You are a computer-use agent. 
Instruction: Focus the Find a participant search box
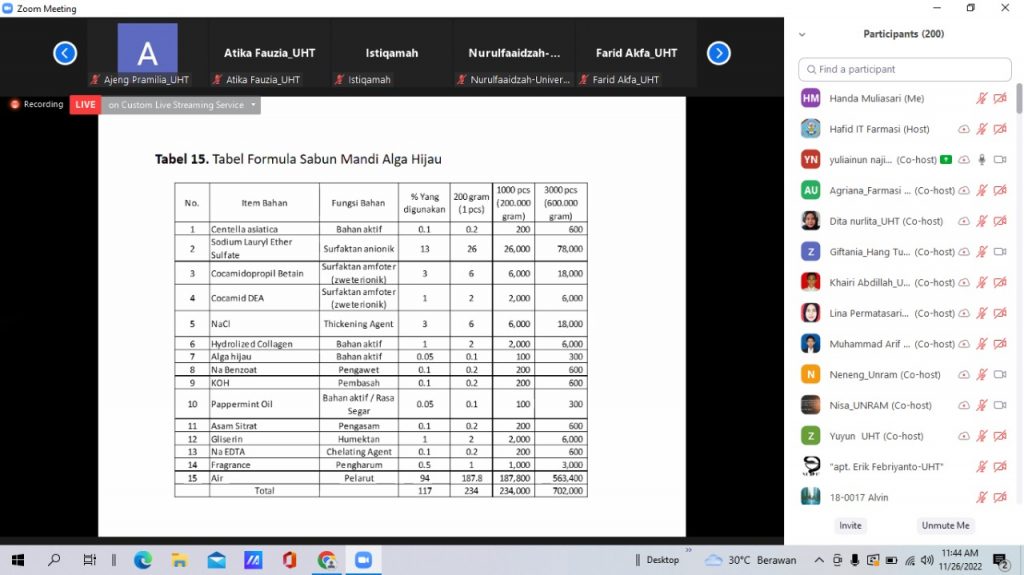click(904, 69)
